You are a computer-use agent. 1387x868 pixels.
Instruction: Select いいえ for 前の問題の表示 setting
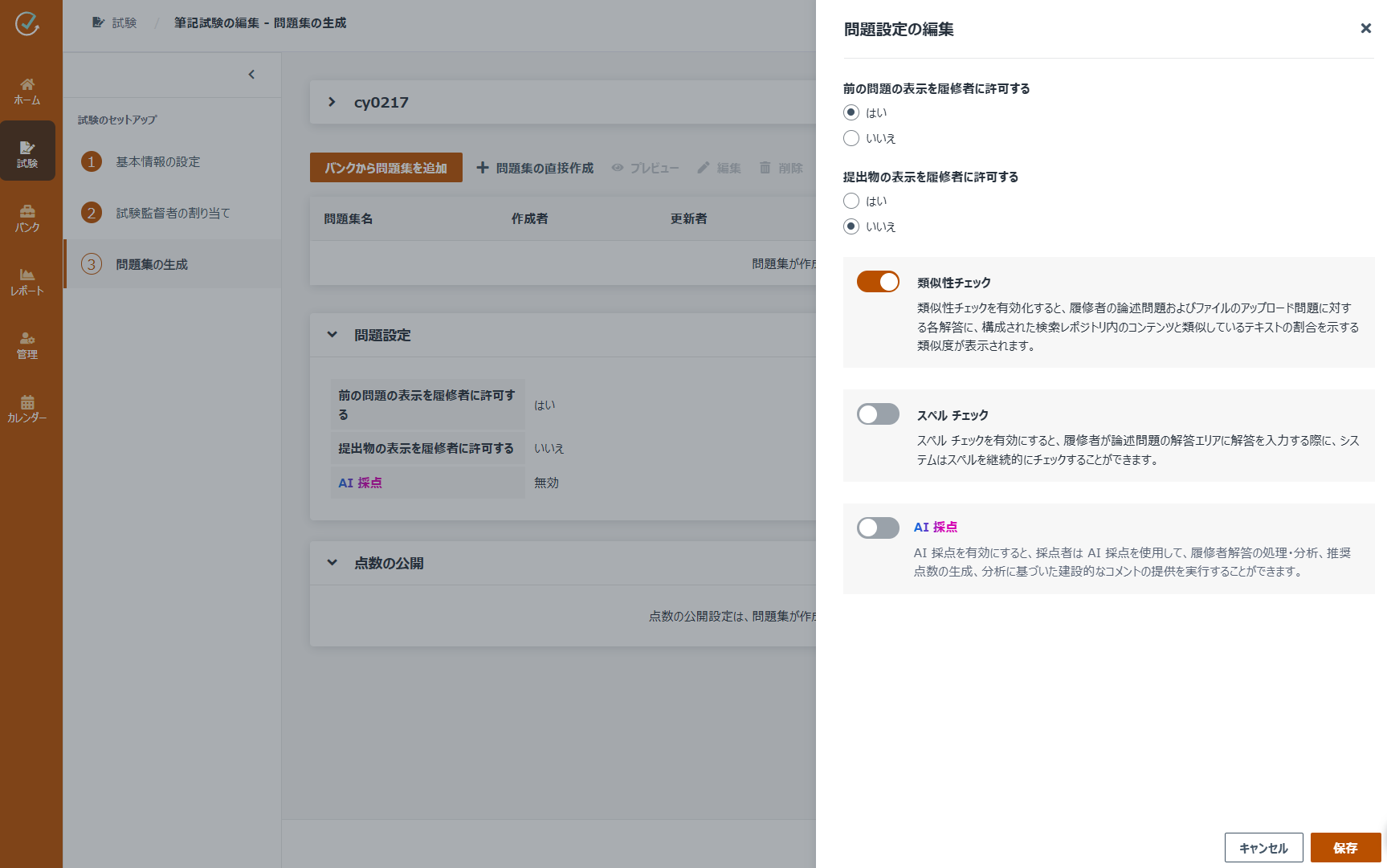point(851,138)
